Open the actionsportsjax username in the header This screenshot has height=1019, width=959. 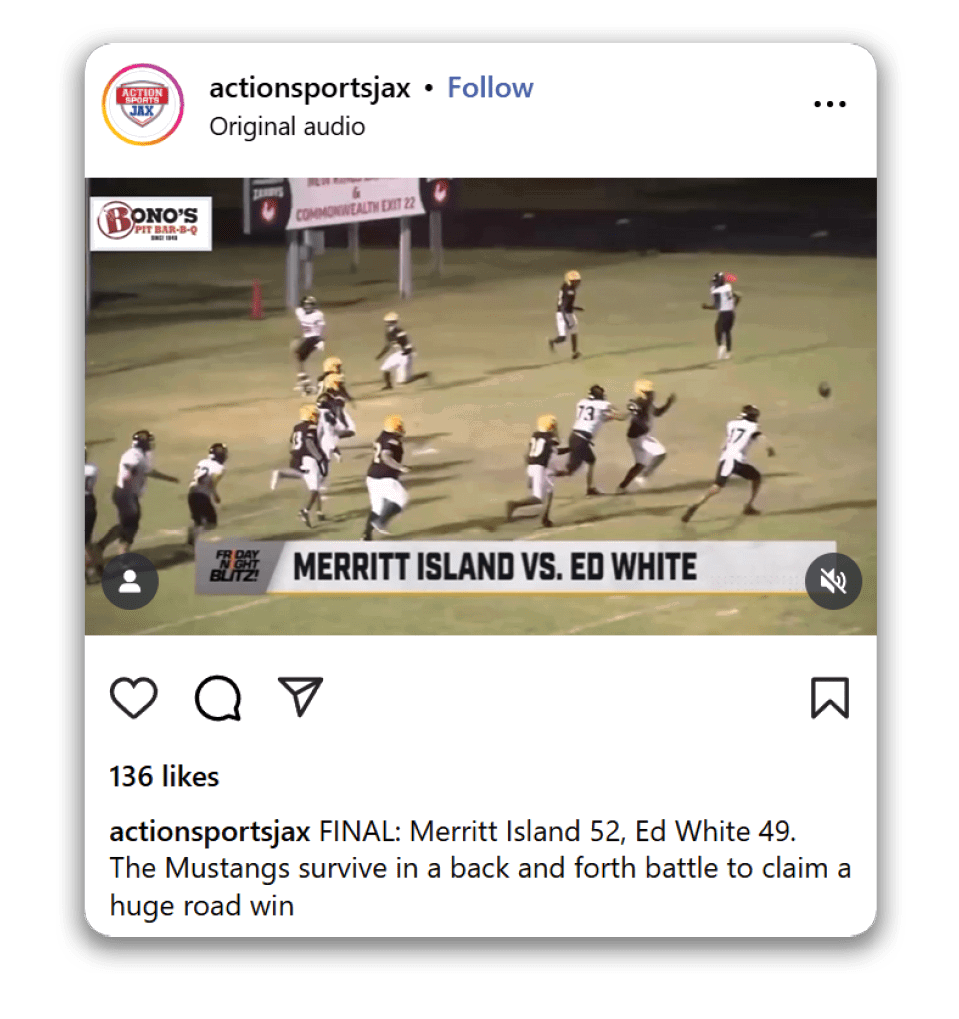coord(309,88)
